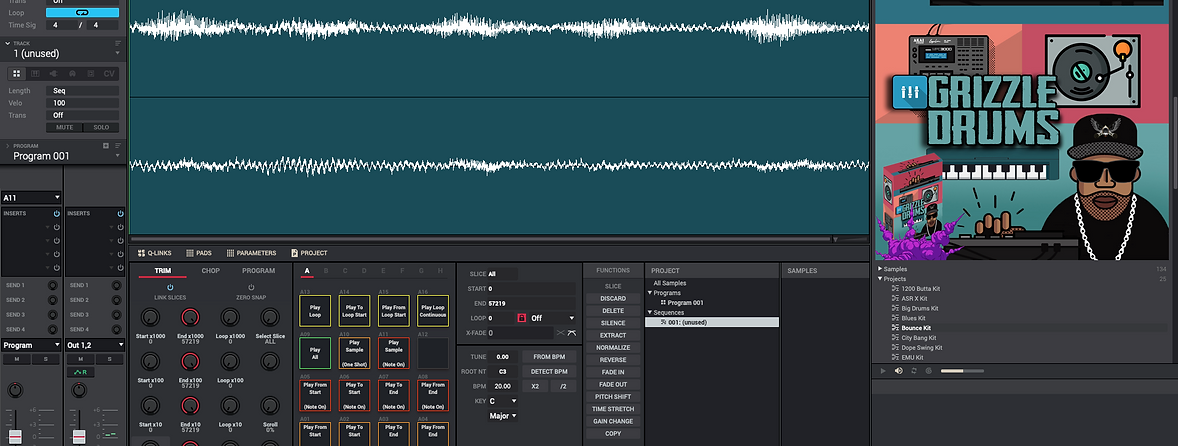Select the keygroup track type icon

point(35,74)
